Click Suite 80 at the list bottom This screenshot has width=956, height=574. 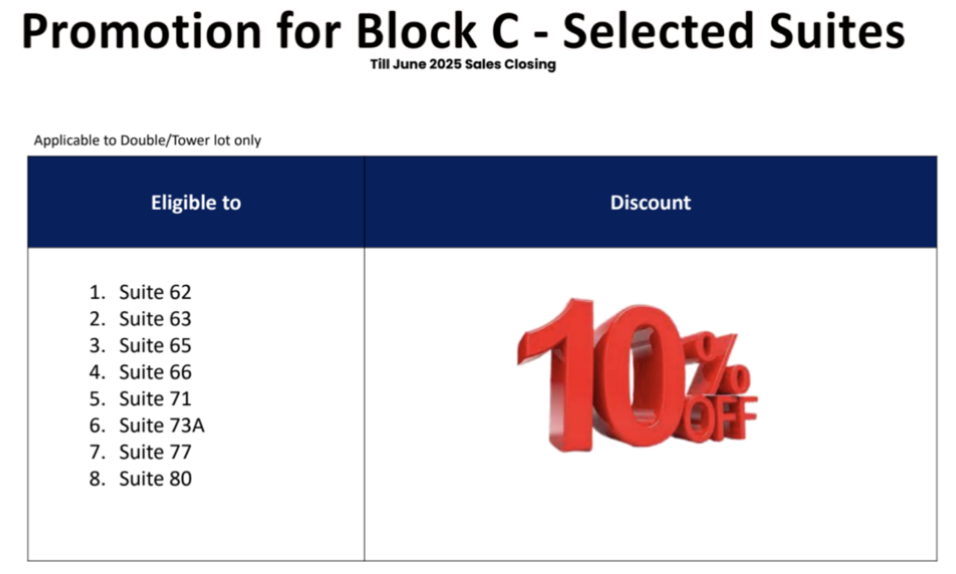155,479
